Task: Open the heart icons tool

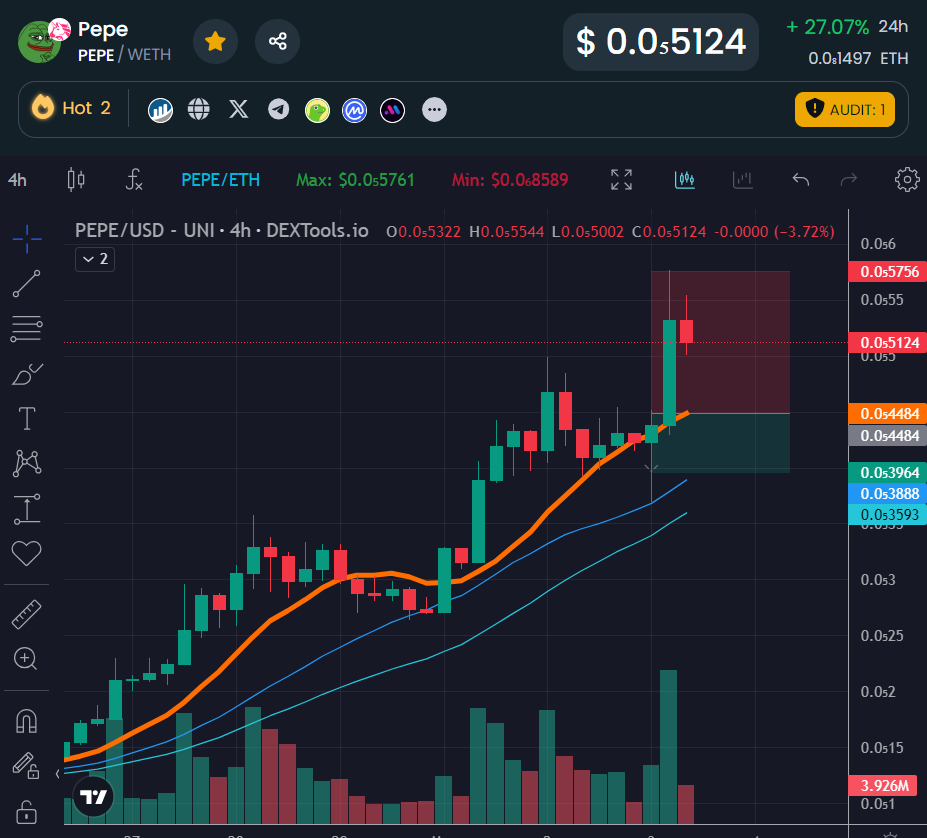Action: click(27, 554)
